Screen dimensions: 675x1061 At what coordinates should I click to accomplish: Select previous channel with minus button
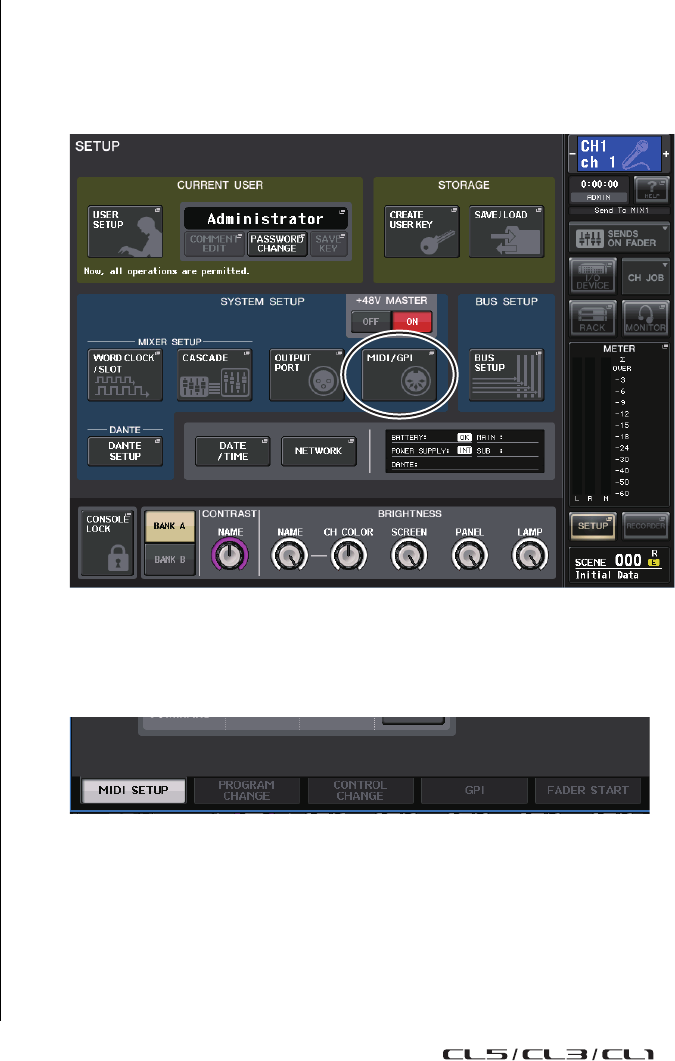click(x=572, y=154)
